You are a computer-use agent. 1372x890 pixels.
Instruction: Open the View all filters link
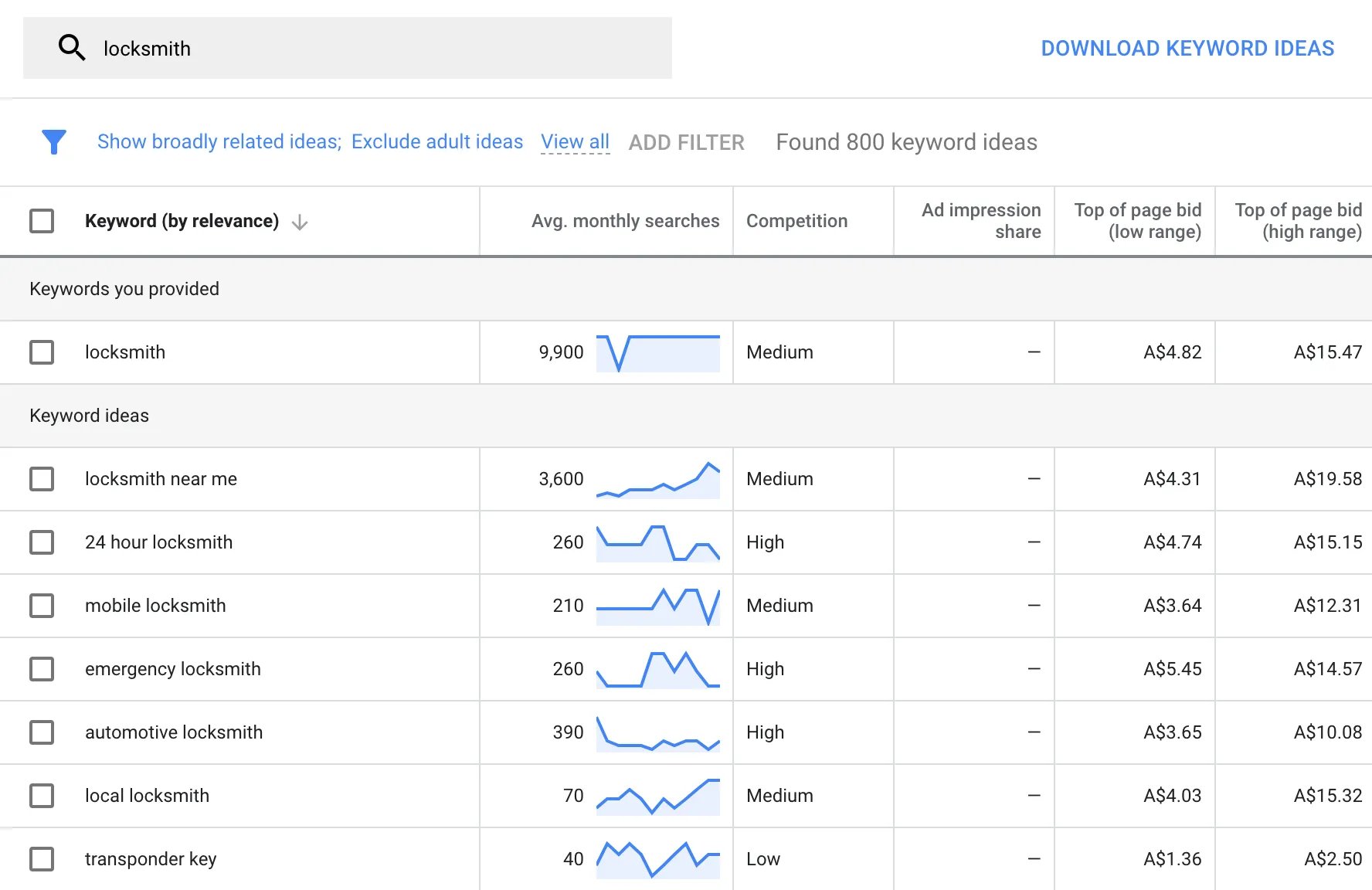575,142
